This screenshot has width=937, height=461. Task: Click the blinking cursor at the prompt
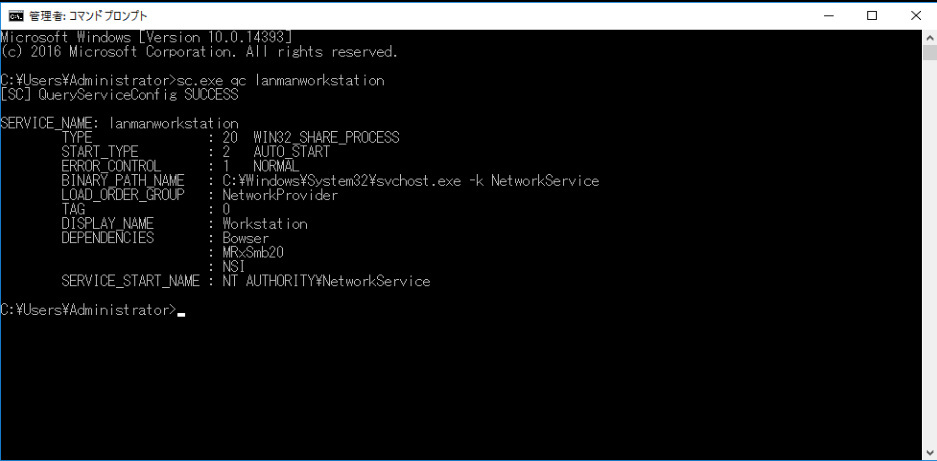tap(182, 313)
